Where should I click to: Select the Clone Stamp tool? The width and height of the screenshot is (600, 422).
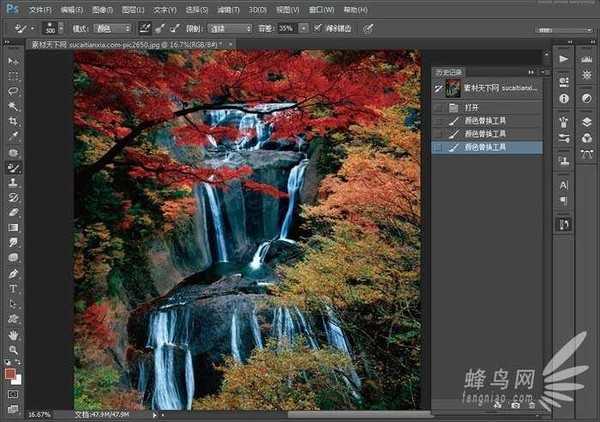14,183
